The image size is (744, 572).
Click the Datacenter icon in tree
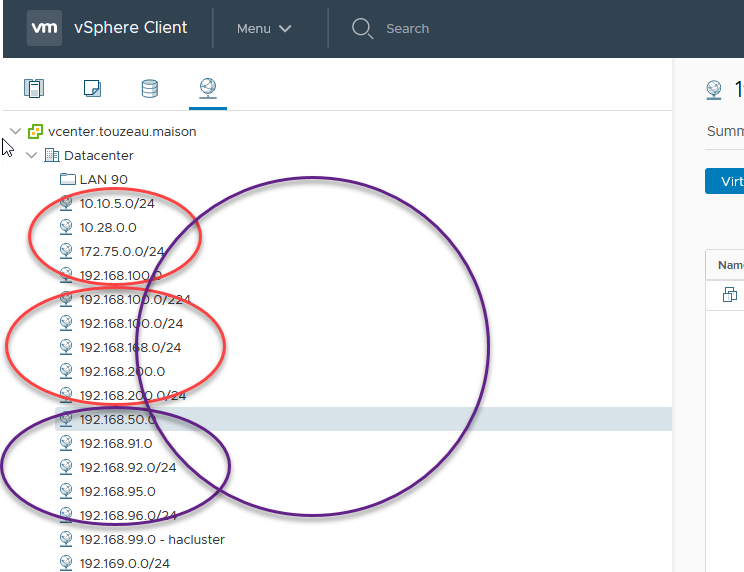tap(52, 155)
